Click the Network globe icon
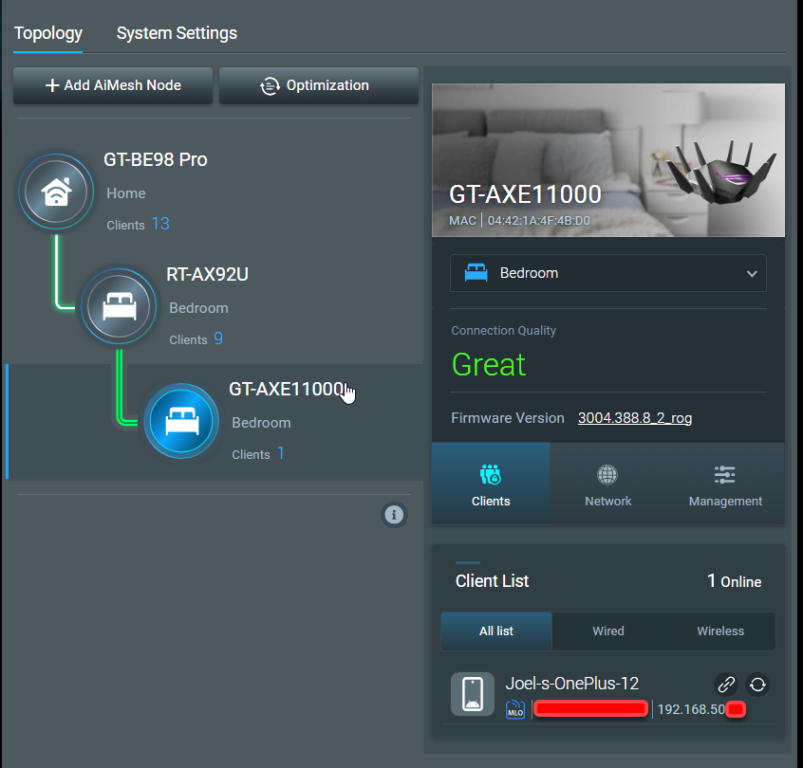 (607, 475)
